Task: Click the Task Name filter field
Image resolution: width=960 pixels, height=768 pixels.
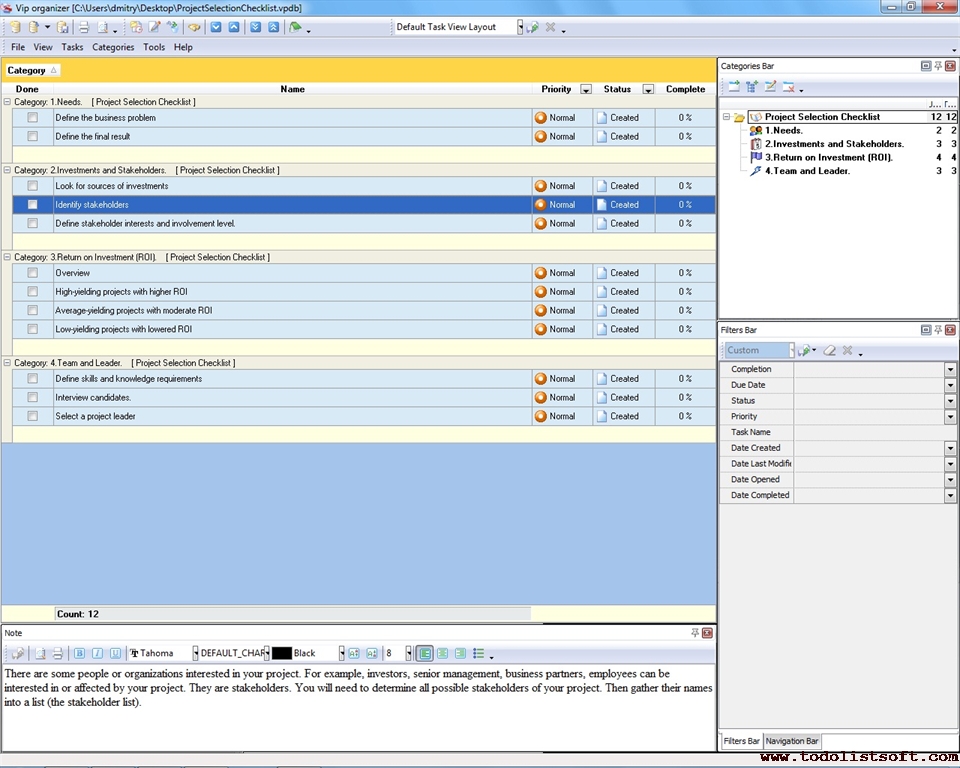Action: (868, 432)
